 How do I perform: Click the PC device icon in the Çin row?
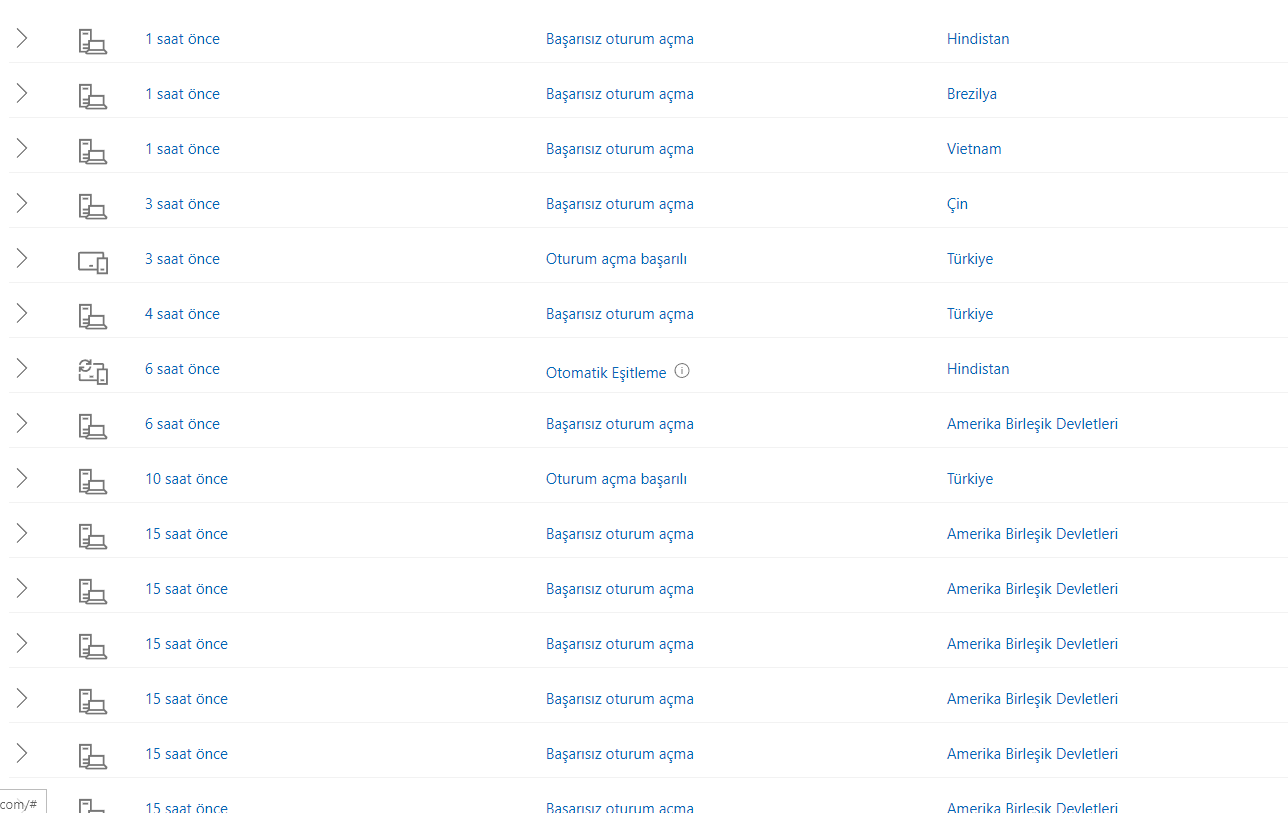93,206
